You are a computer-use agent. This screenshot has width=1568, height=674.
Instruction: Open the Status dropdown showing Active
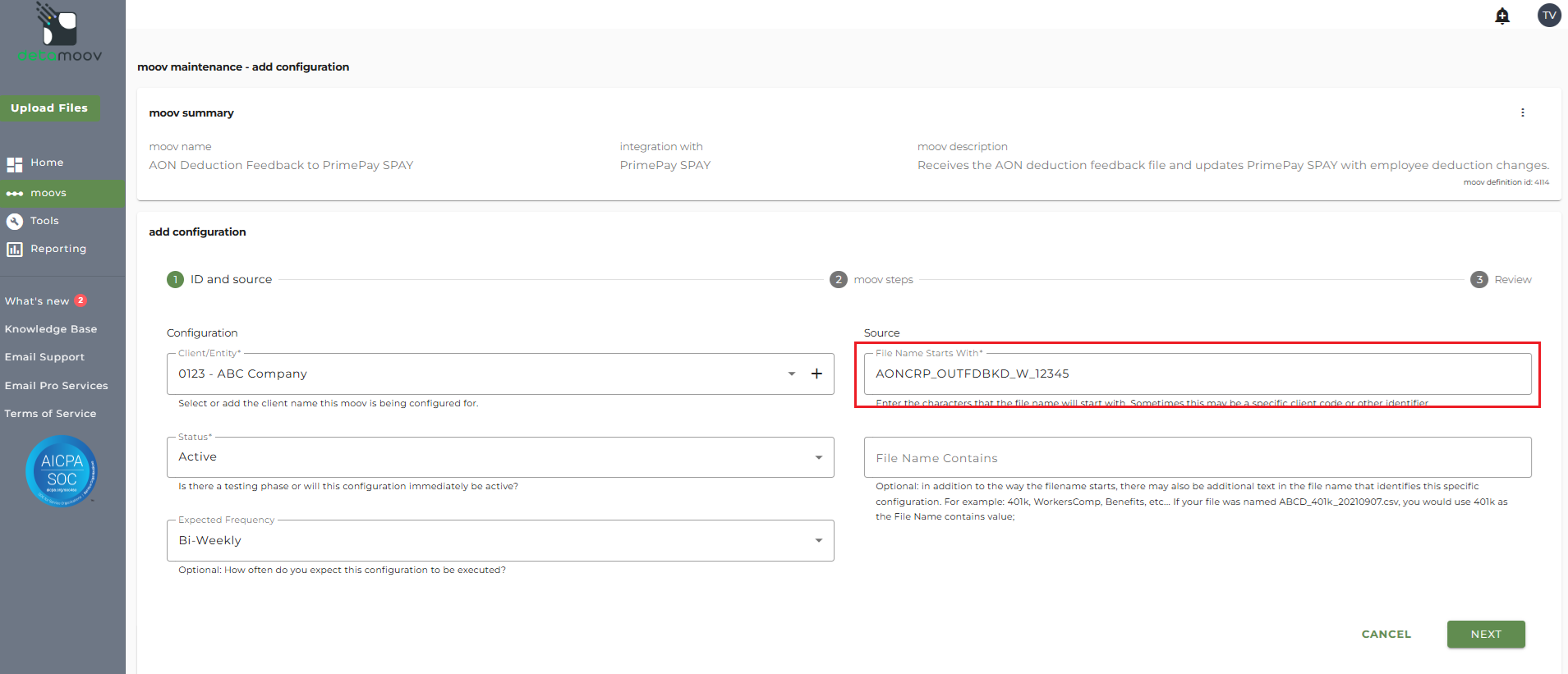[818, 457]
